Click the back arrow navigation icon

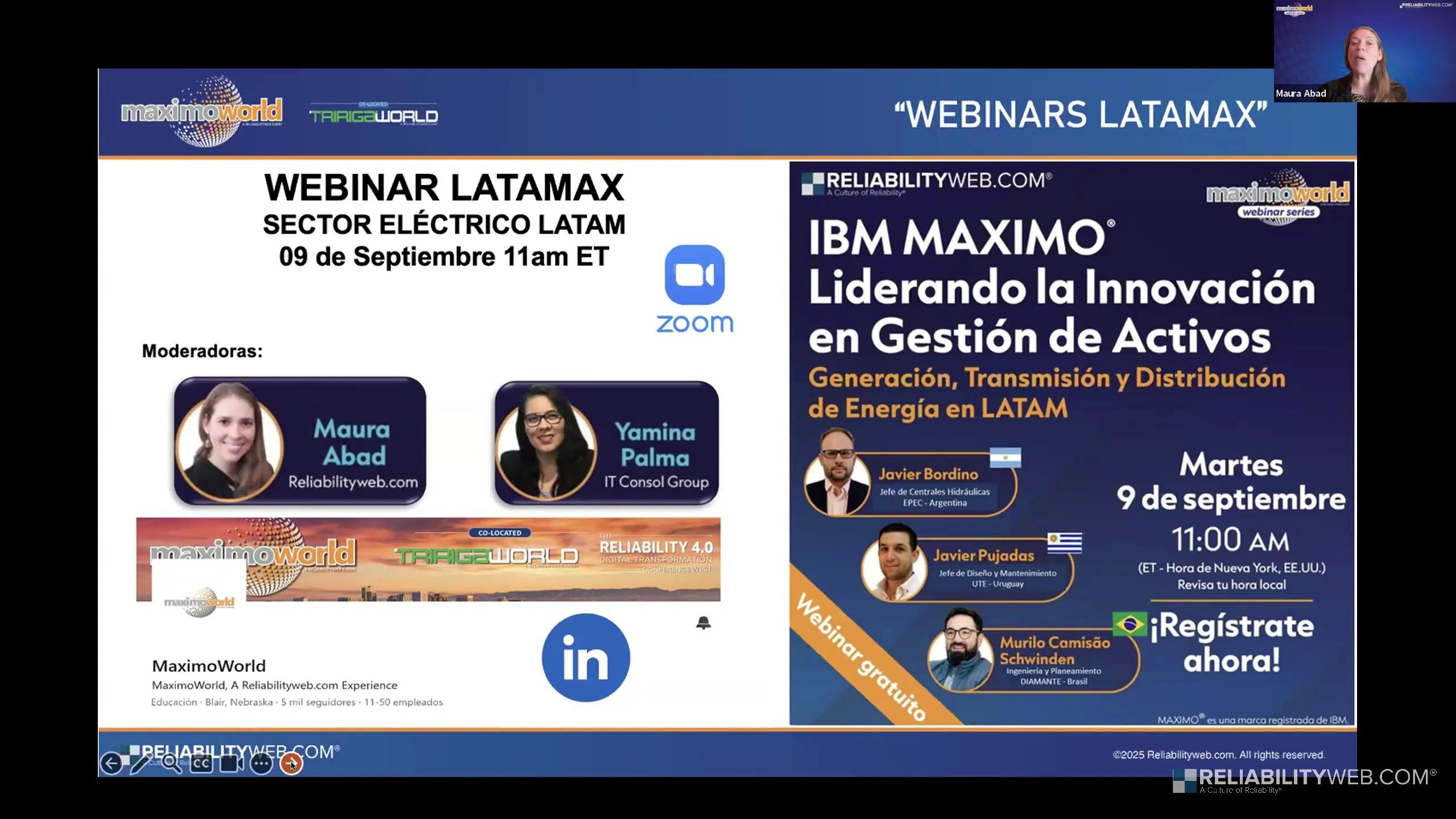(111, 763)
